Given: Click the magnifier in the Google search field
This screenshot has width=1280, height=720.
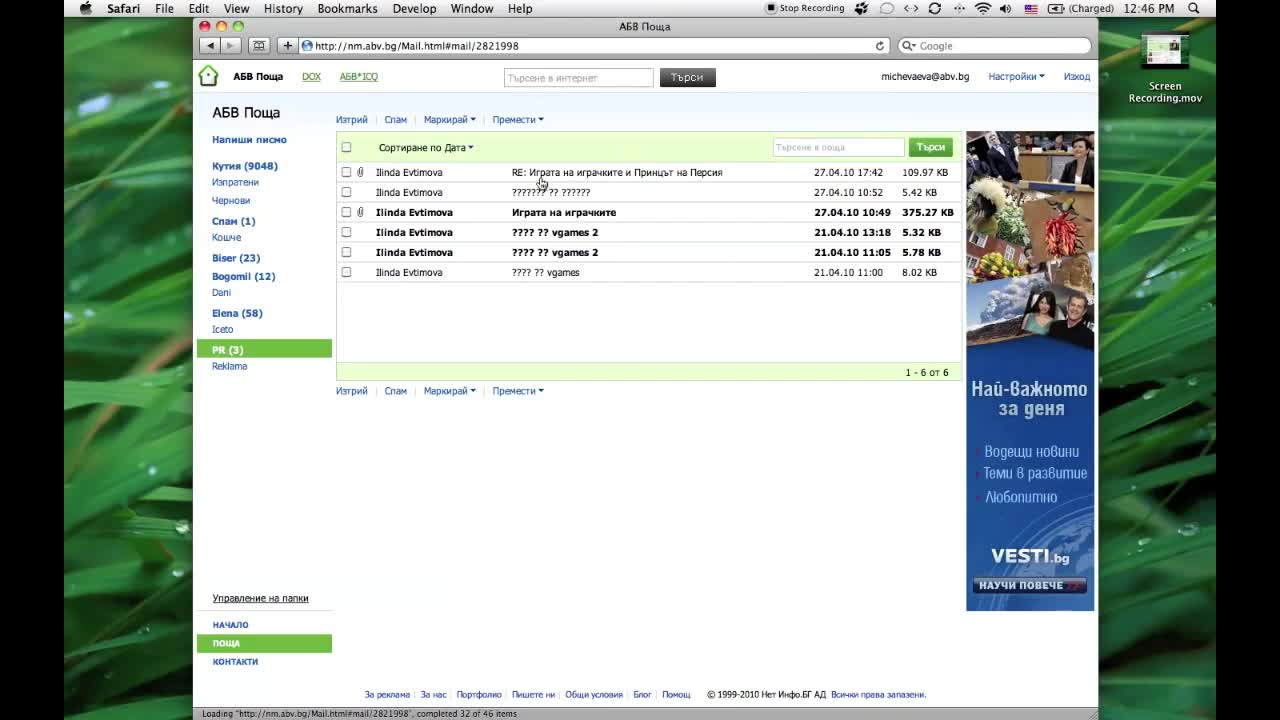Looking at the screenshot, I should 908,46.
